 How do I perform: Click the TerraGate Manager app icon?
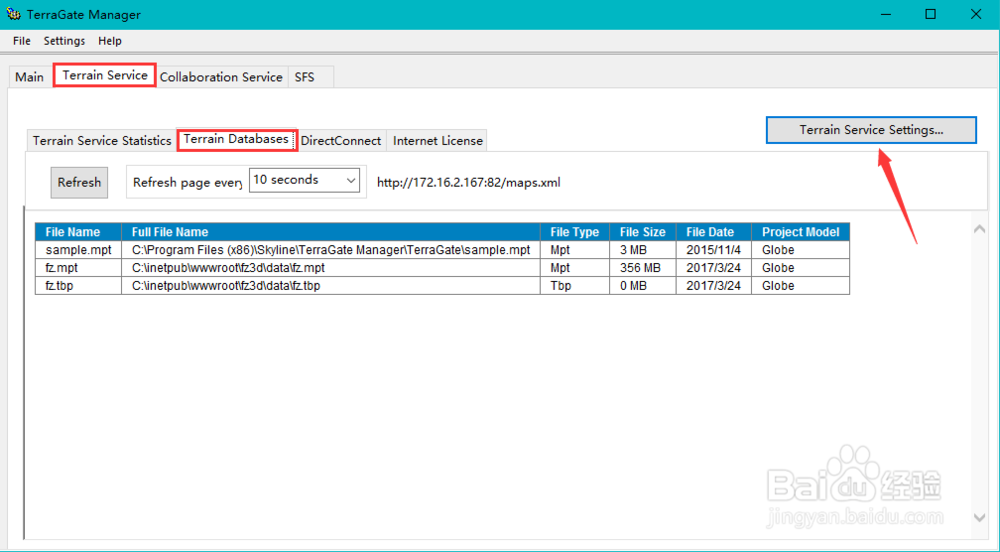(x=13, y=13)
